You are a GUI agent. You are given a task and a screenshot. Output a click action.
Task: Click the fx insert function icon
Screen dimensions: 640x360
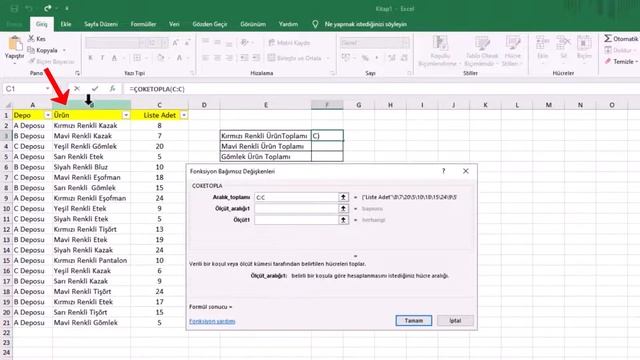[x=113, y=89]
